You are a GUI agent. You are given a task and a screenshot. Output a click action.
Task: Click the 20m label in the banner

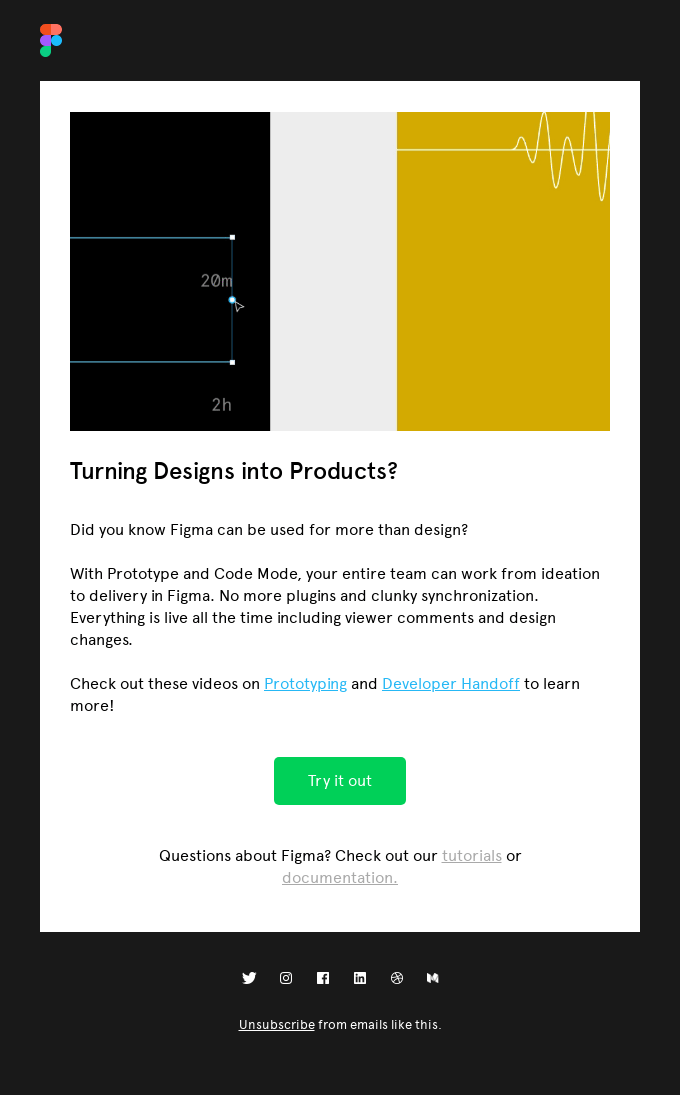click(216, 281)
